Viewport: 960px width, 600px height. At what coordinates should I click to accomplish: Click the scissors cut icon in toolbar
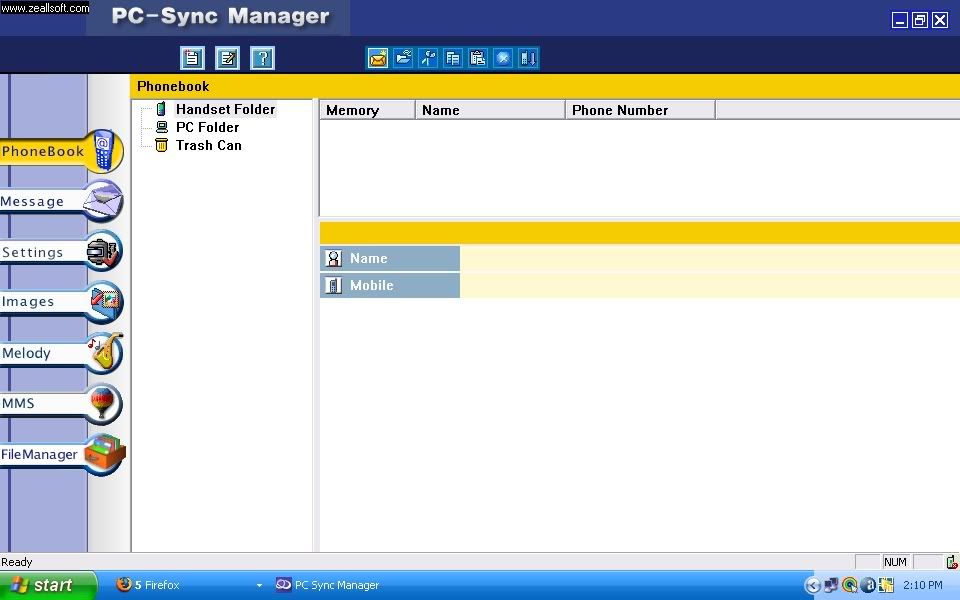click(x=428, y=58)
